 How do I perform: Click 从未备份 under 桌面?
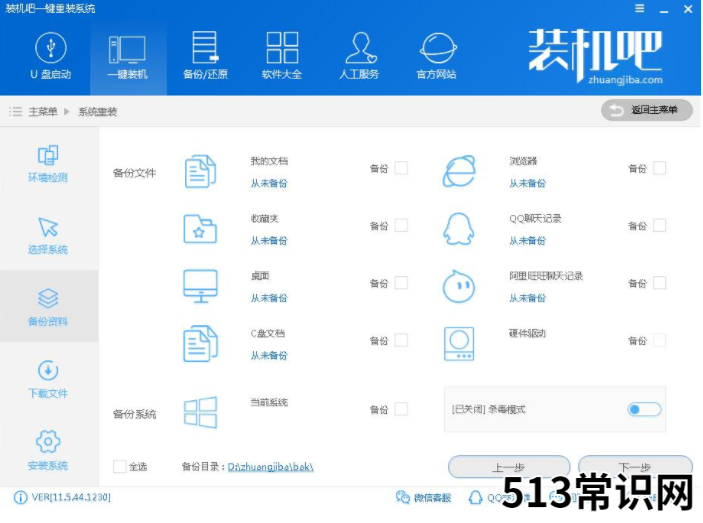269,298
